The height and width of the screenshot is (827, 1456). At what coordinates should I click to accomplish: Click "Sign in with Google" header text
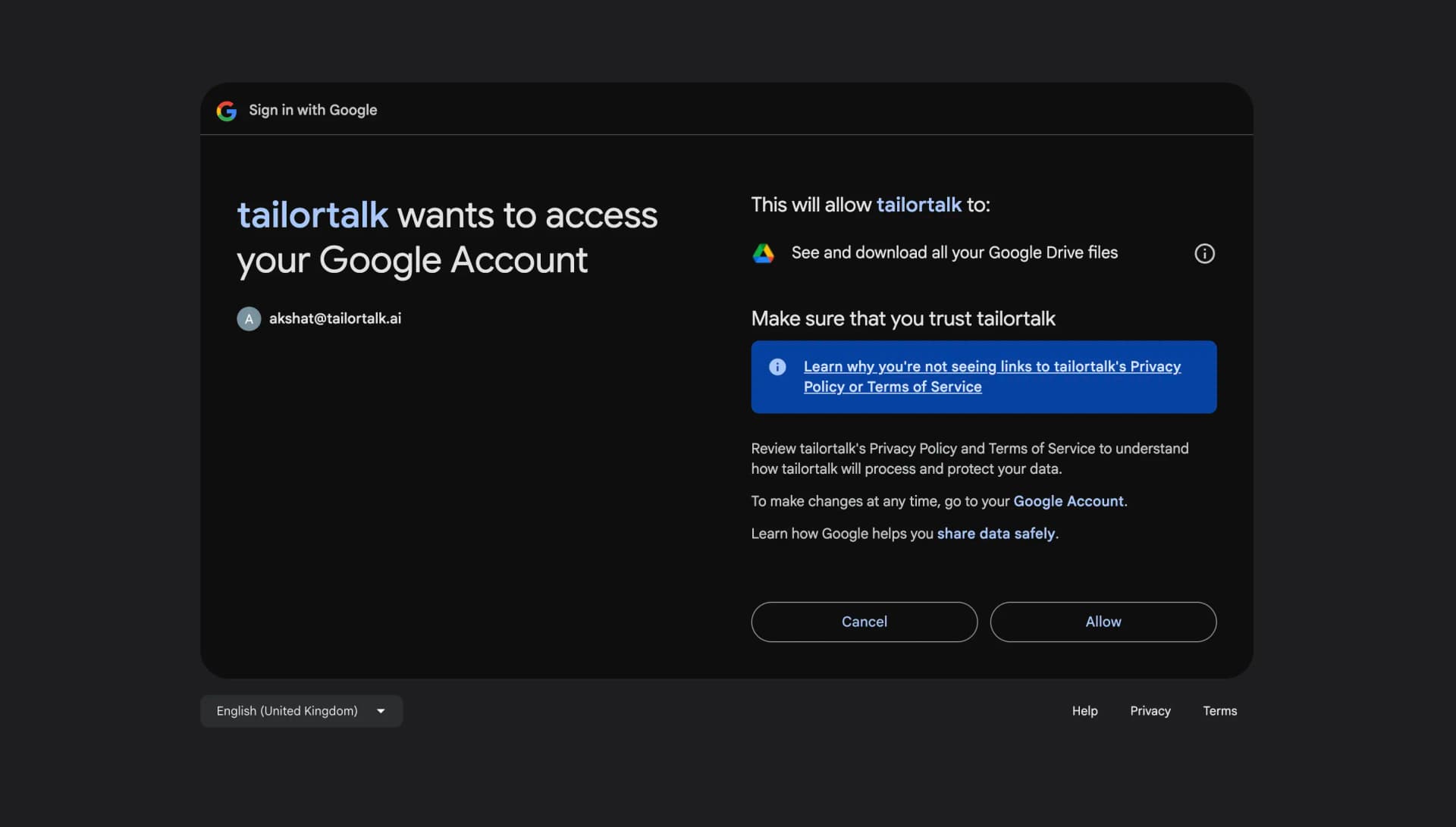[312, 111]
